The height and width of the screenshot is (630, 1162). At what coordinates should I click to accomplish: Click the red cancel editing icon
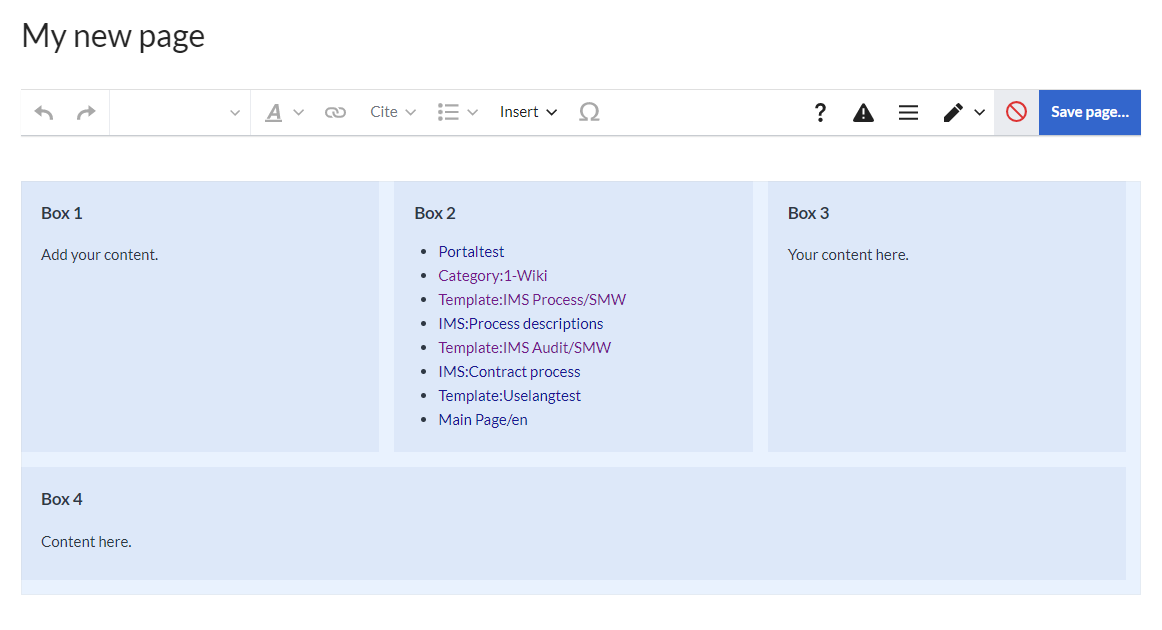(x=1016, y=112)
